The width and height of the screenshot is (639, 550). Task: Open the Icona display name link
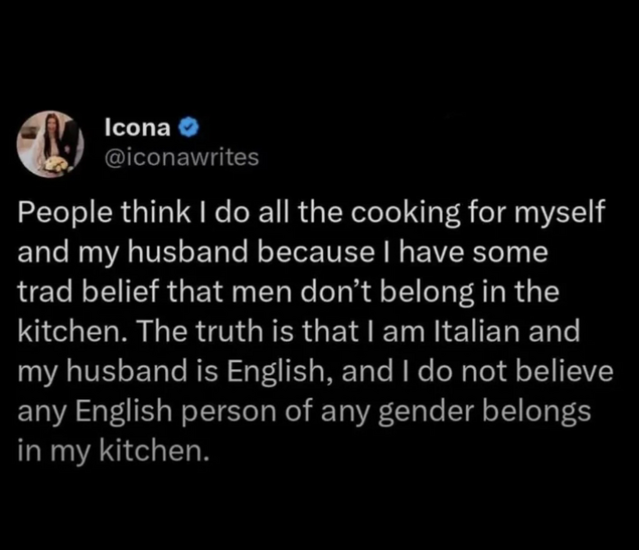140,128
